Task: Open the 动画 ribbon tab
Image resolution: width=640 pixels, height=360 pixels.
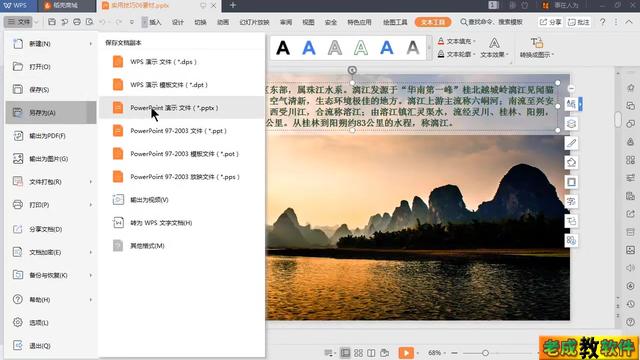Action: pyautogui.click(x=223, y=22)
